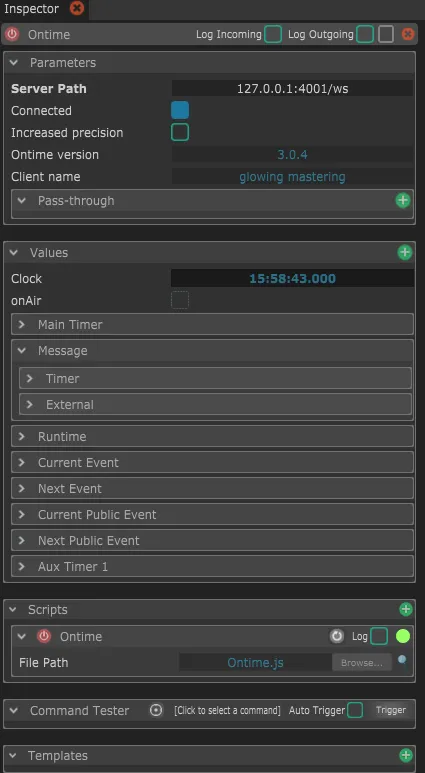The height and width of the screenshot is (773, 425).
Task: Enable the Increased precision checkbox
Action: (180, 132)
